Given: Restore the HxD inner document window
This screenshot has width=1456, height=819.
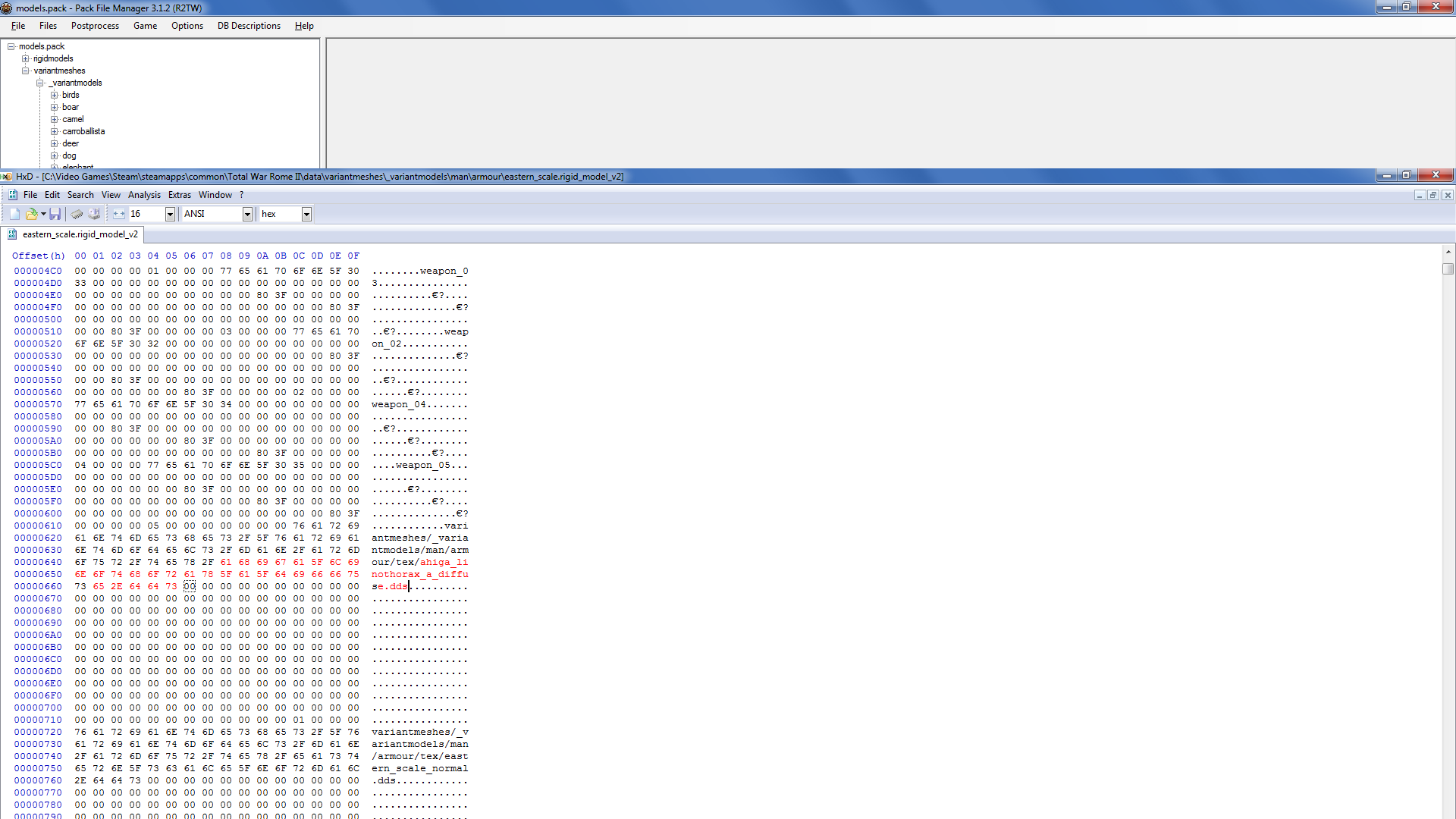Looking at the screenshot, I should tap(1433, 195).
